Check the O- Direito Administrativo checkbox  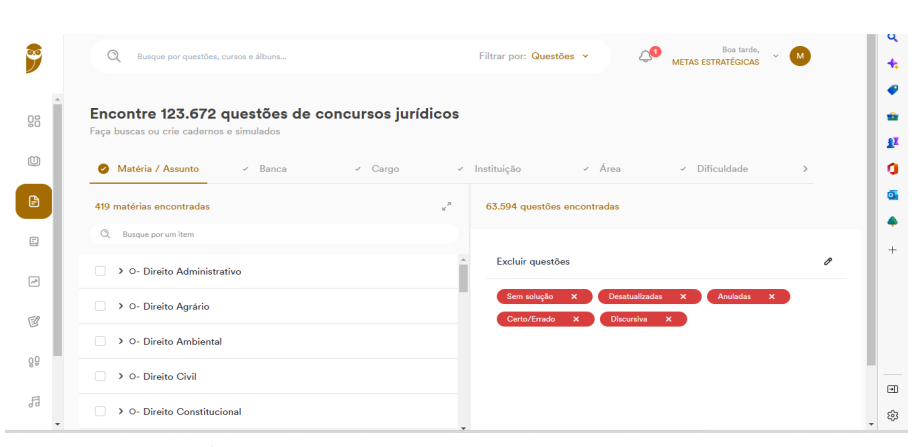click(100, 271)
